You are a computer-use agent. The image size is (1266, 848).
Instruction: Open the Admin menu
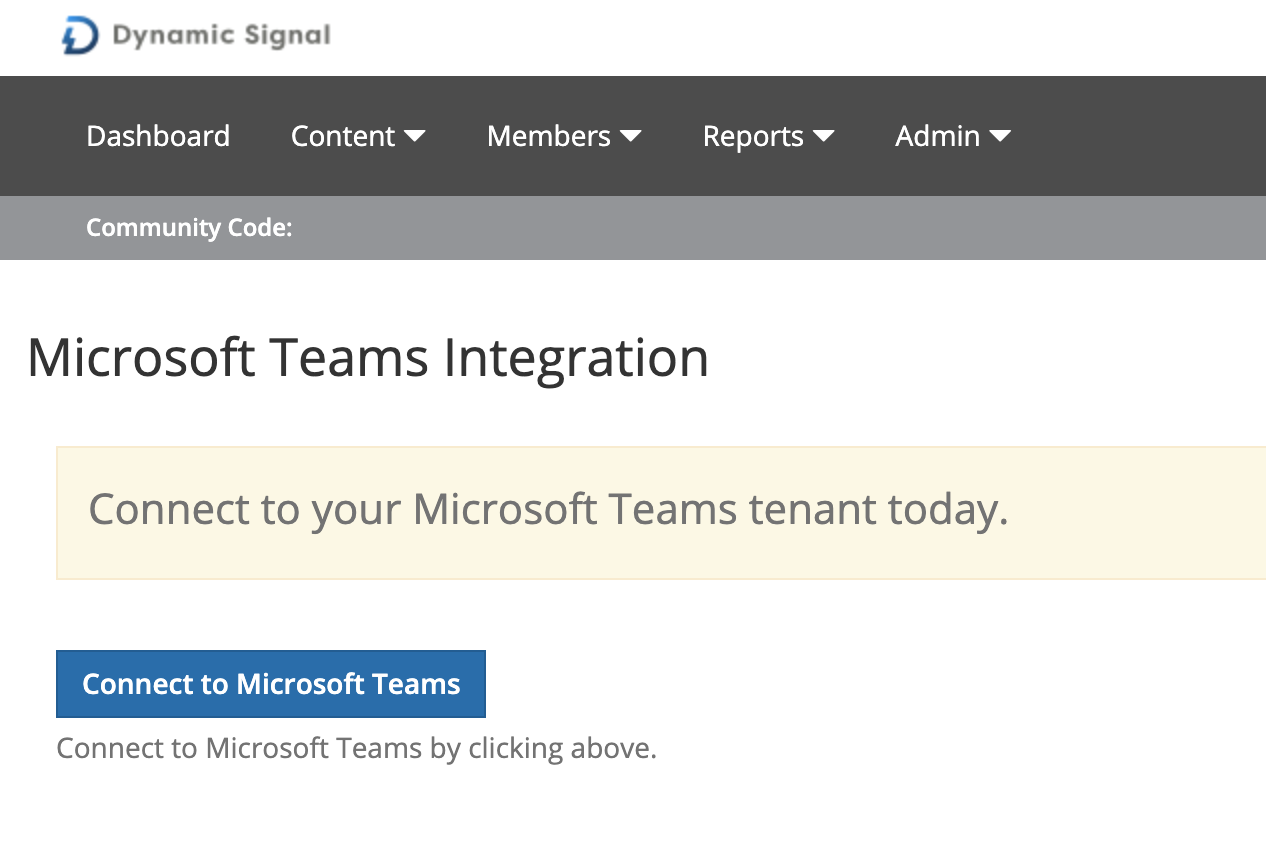[953, 136]
